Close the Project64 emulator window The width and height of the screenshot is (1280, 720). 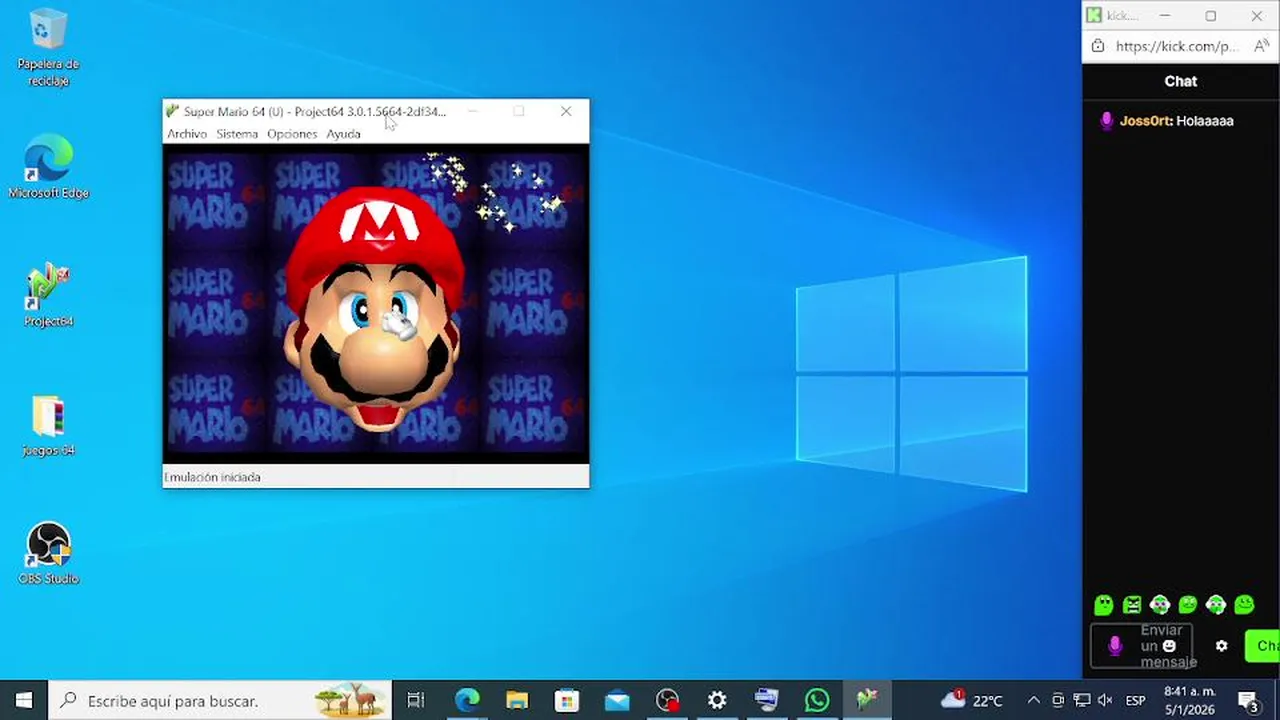pyautogui.click(x=566, y=111)
